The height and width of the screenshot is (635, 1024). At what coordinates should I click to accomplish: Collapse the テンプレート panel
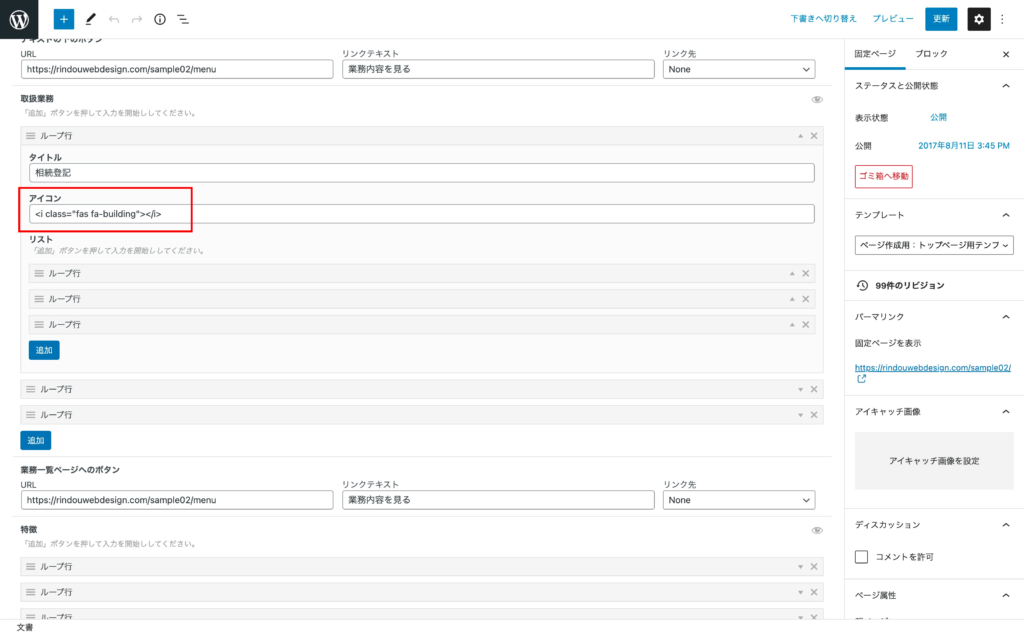[1006, 215]
